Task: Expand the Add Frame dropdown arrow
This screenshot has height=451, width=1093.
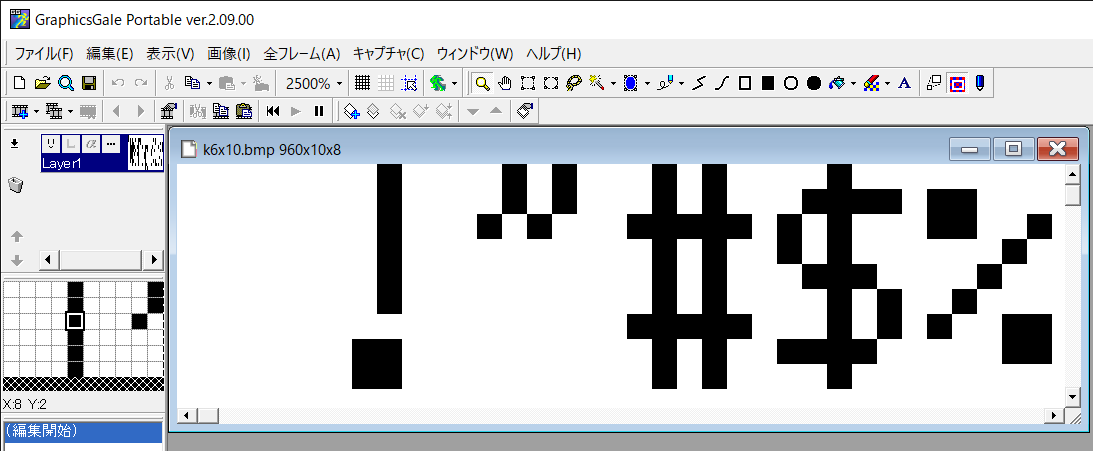Action: click(36, 111)
